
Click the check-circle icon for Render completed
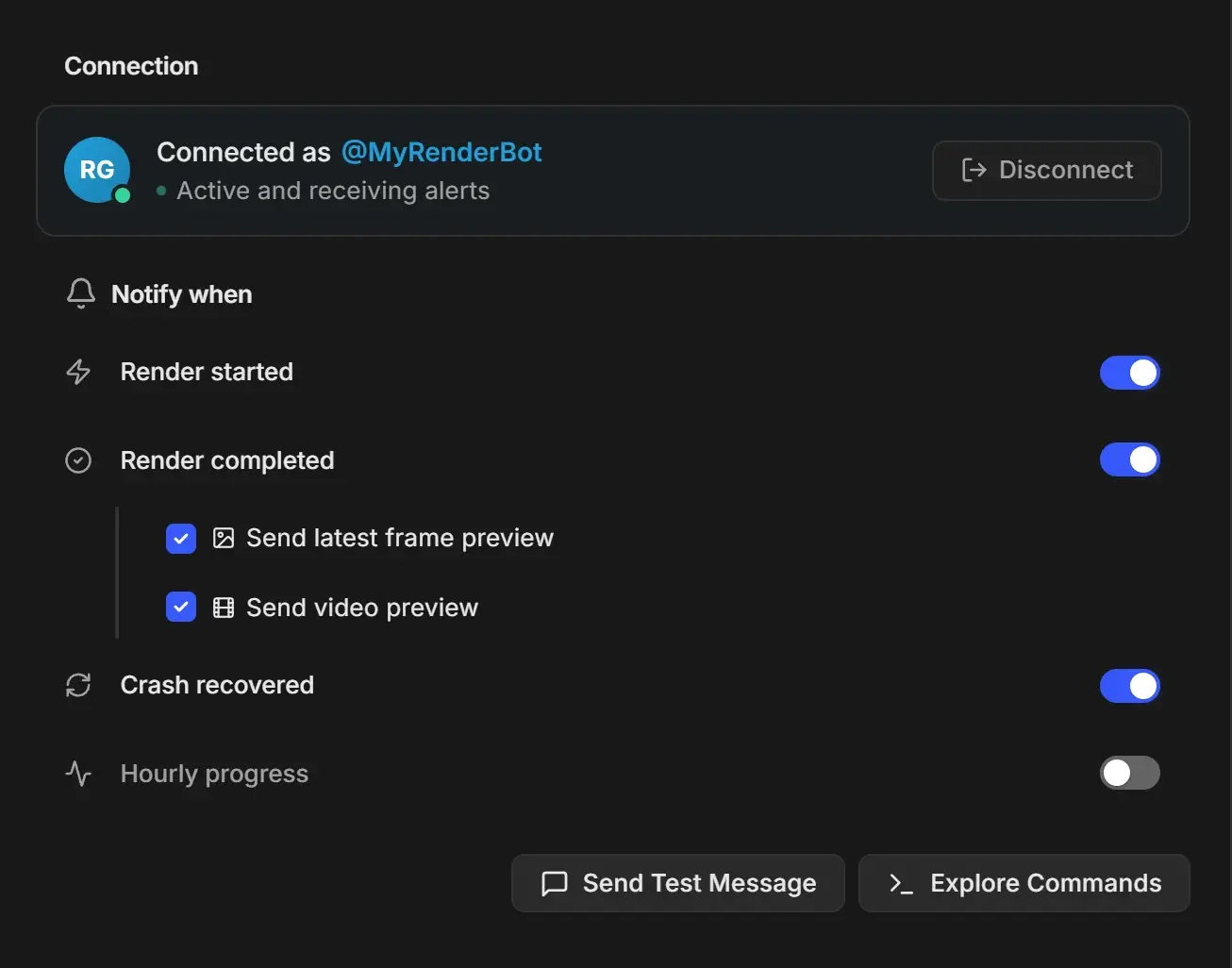[78, 460]
